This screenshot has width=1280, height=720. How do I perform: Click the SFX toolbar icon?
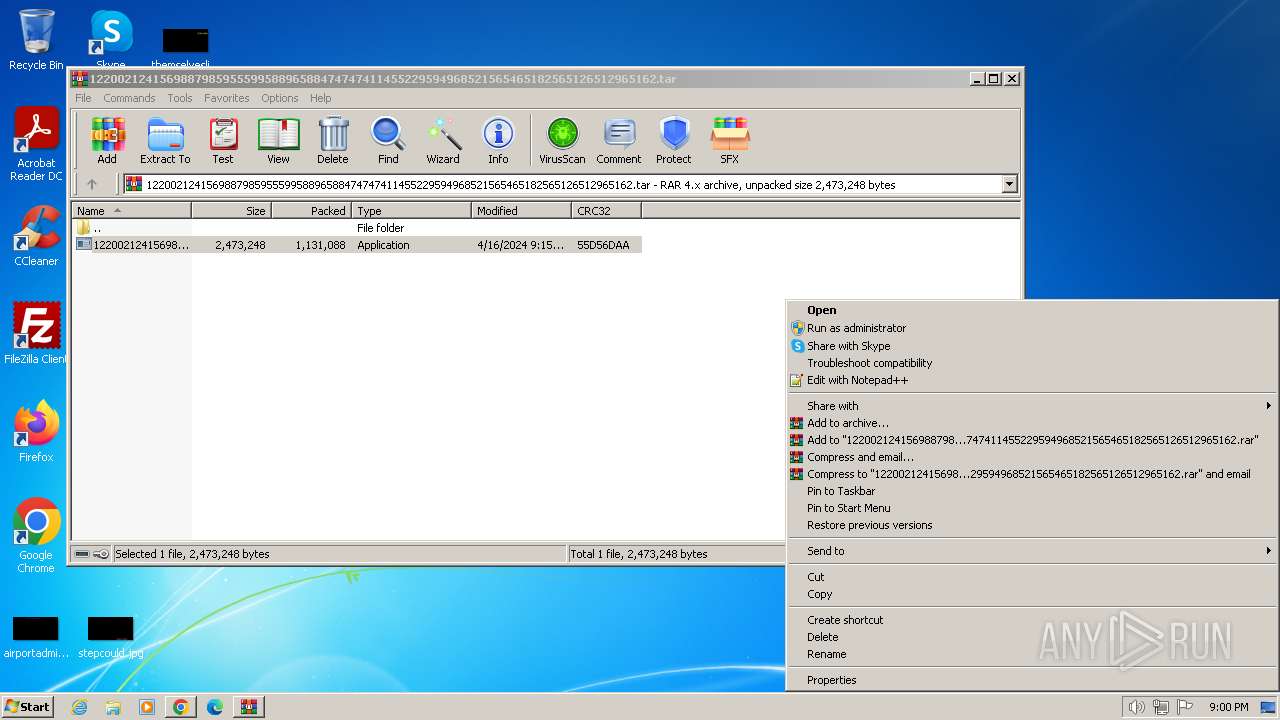pos(730,140)
